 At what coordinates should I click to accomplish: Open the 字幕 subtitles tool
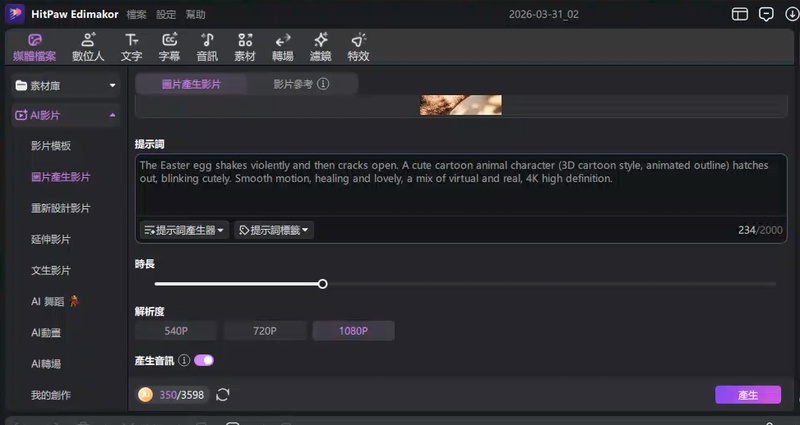[x=169, y=47]
